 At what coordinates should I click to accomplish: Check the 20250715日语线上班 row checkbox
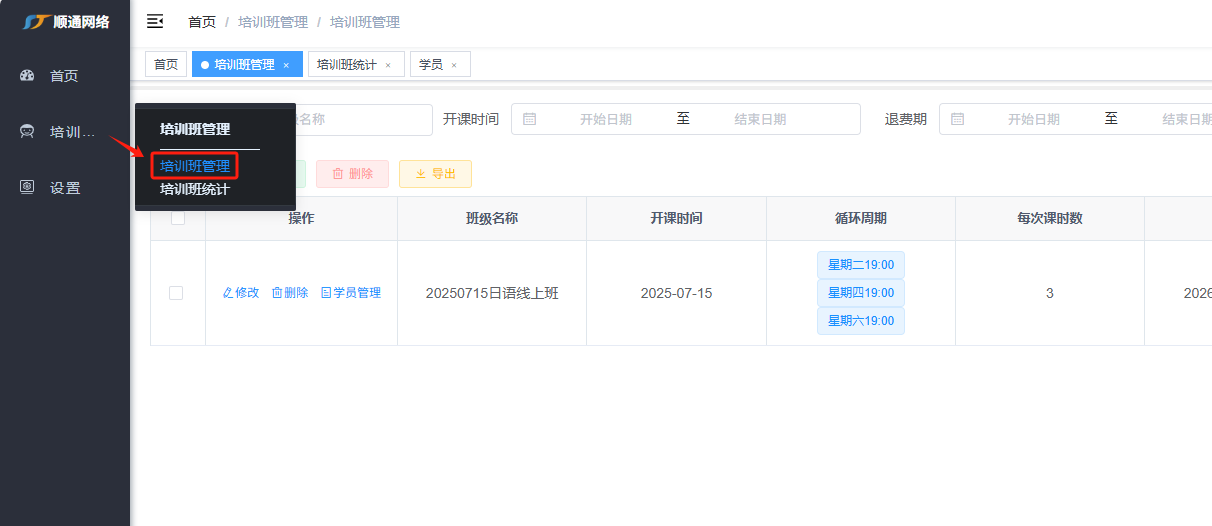(176, 293)
